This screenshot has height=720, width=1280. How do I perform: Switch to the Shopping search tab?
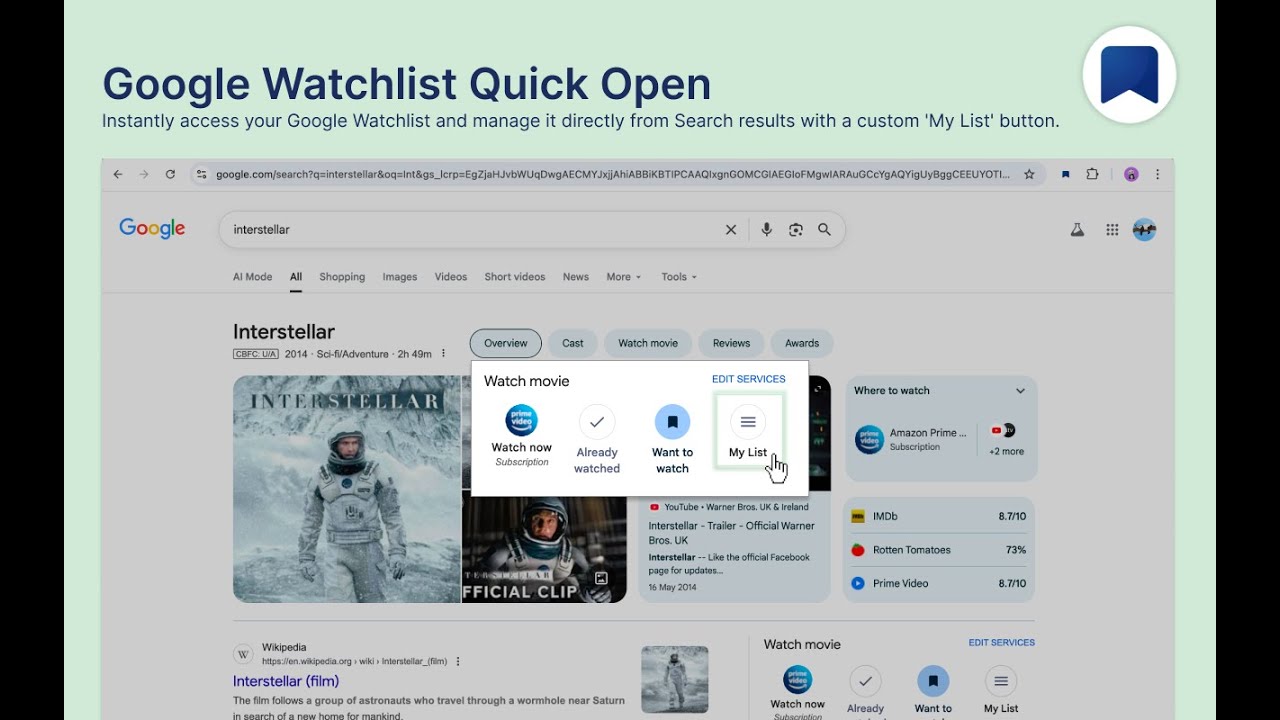(x=342, y=277)
